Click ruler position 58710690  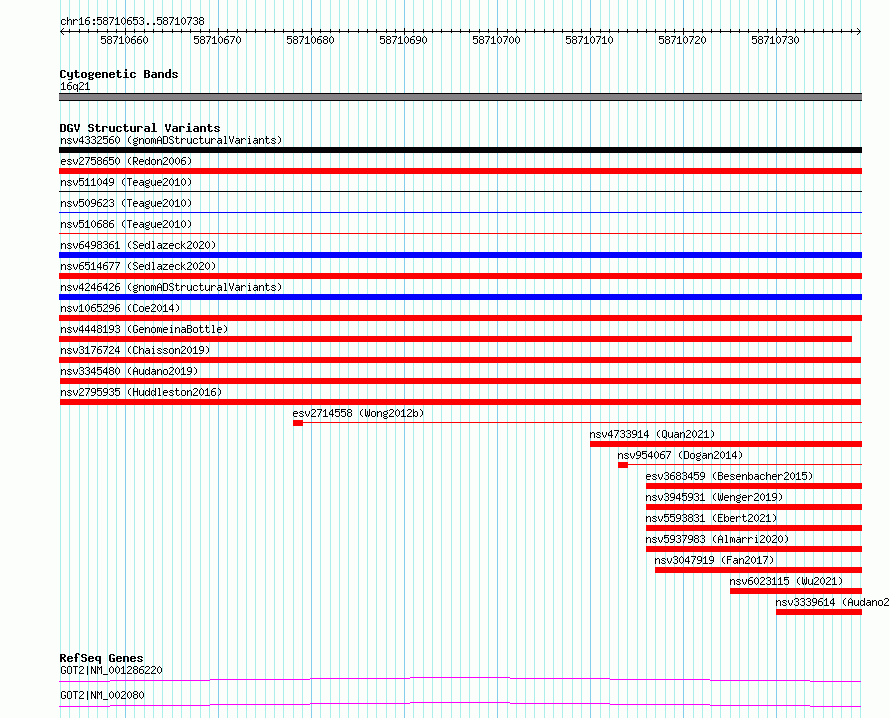pos(404,40)
